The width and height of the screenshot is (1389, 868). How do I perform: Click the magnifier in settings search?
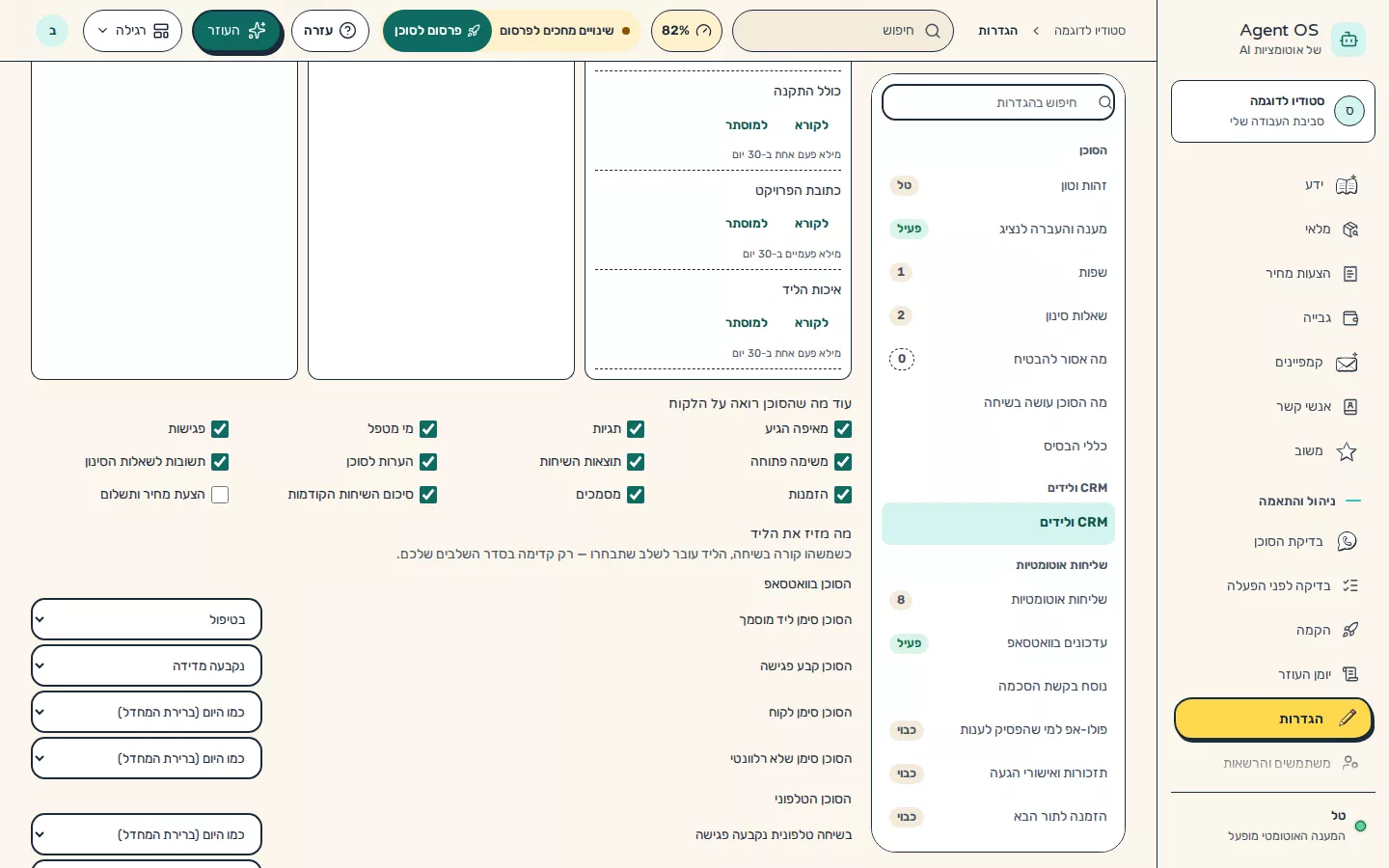[x=1104, y=102]
